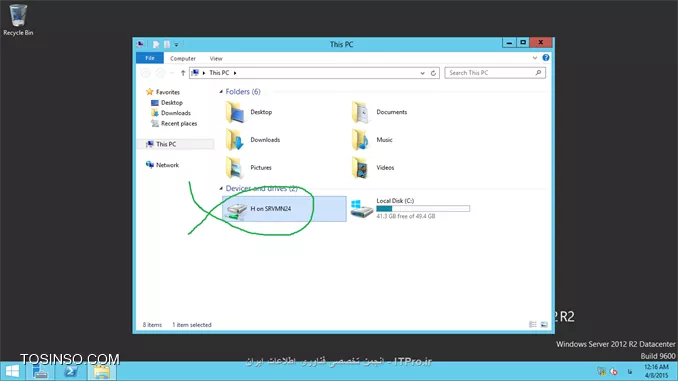Switch to the Details view icon in the status bar
678x381 pixels.
tap(533, 324)
